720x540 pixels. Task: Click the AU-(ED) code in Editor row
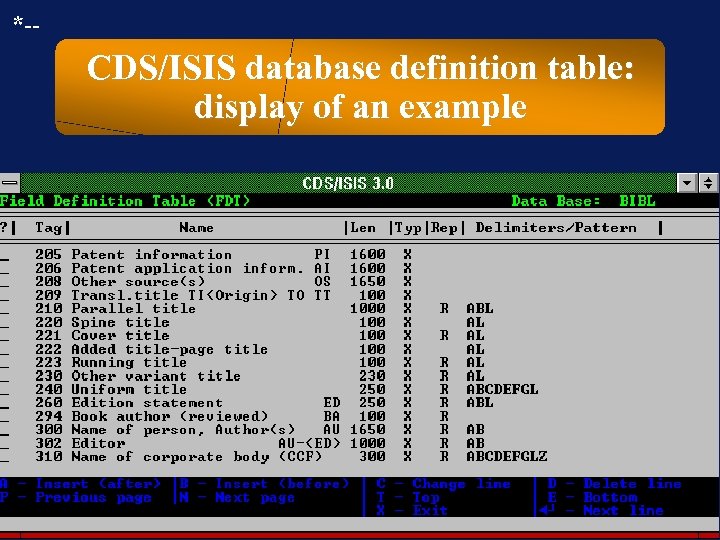309,443
